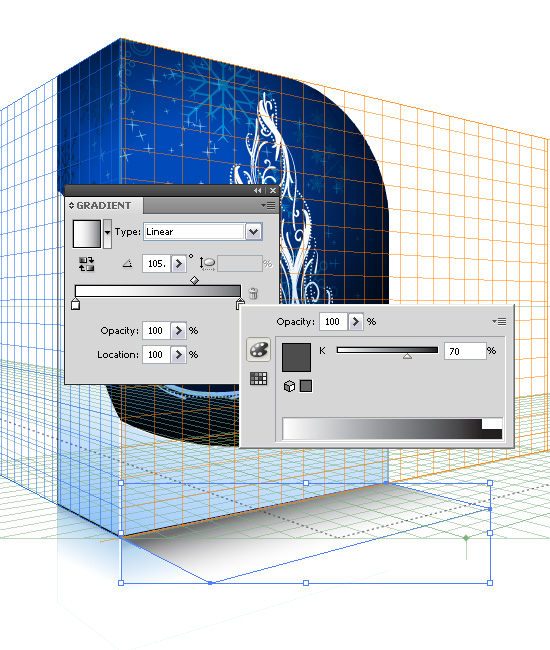The width and height of the screenshot is (550, 650).
Task: Select the black swatch on spectrum bar
Action: pyautogui.click(x=492, y=434)
